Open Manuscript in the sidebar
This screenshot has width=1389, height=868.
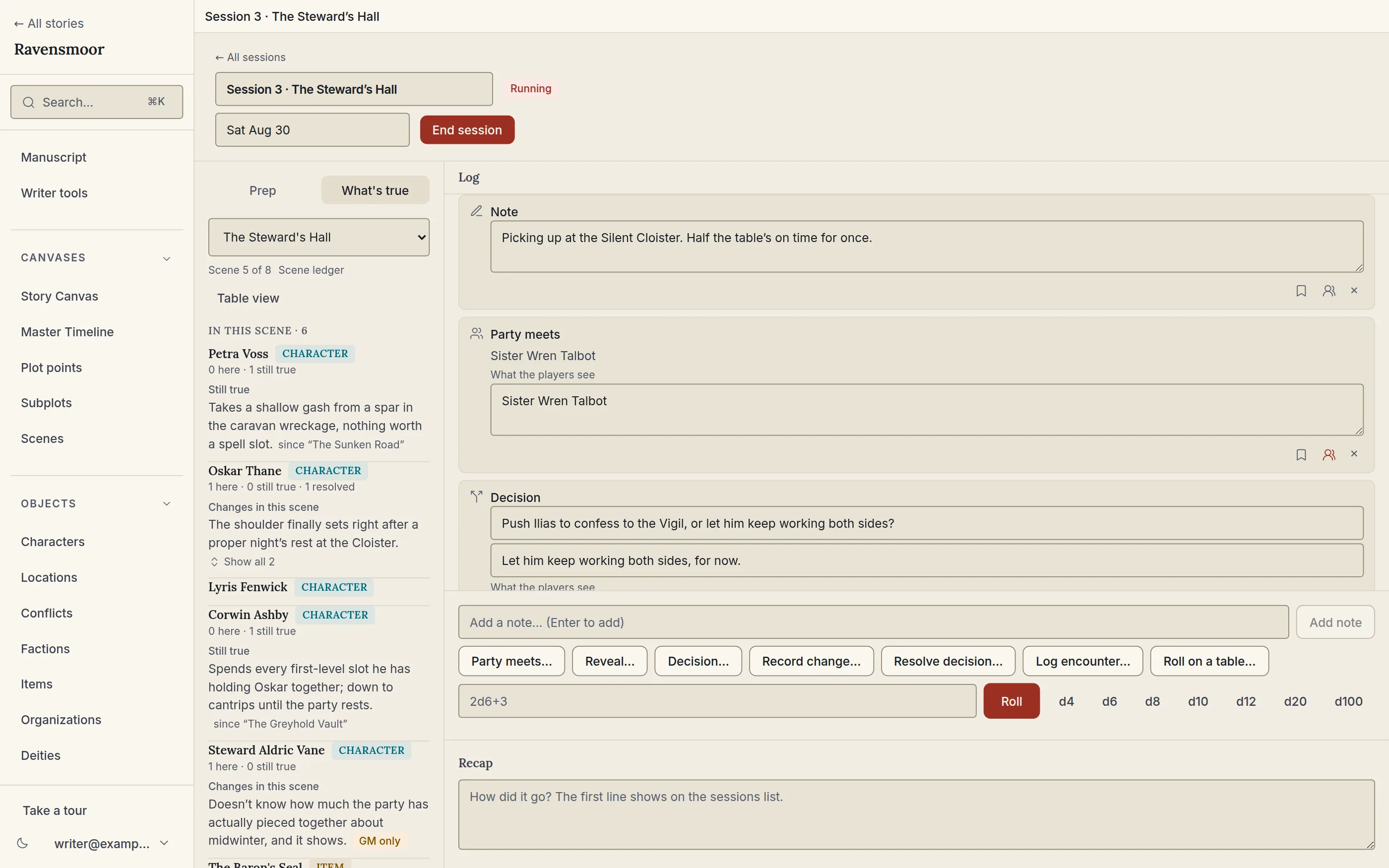54,157
